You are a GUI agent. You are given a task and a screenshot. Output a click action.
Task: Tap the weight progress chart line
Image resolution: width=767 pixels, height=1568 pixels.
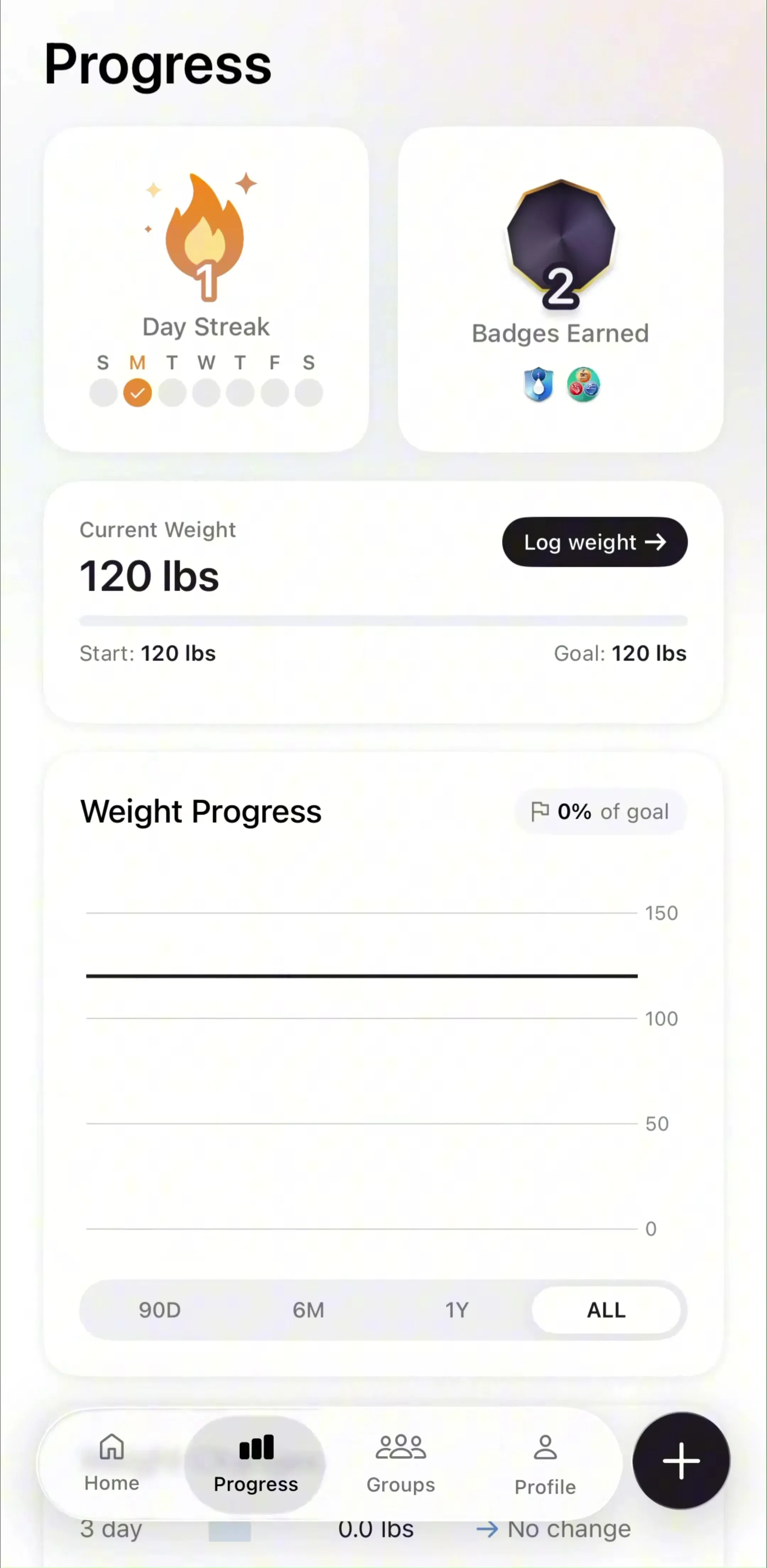coord(362,976)
